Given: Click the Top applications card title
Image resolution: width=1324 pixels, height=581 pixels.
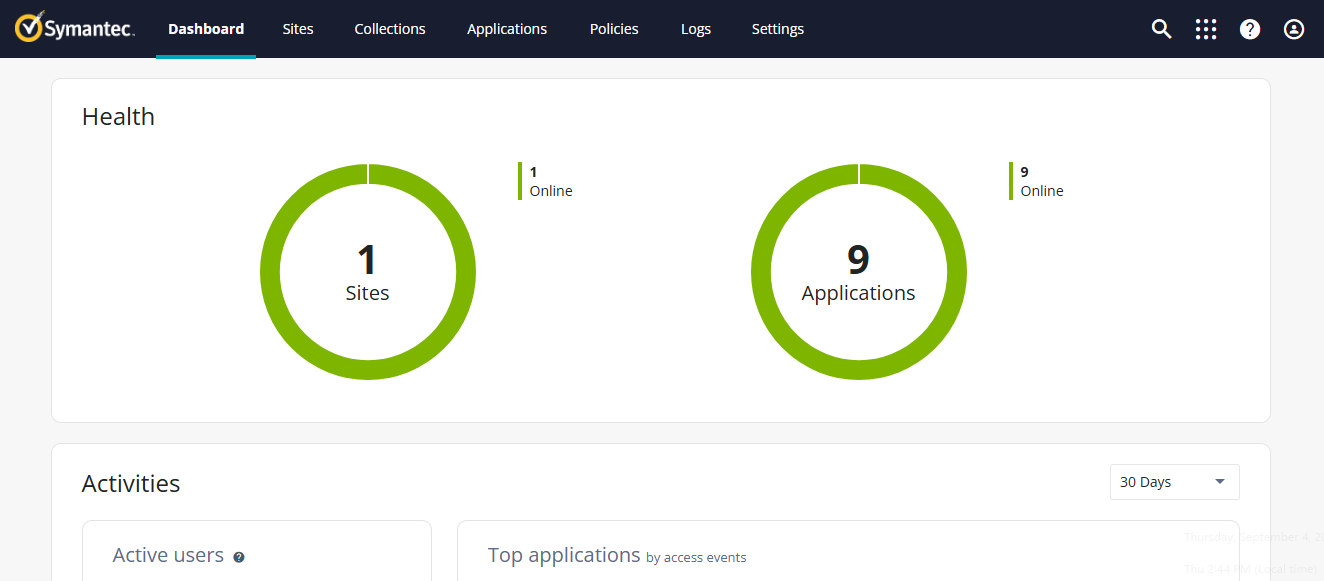Looking at the screenshot, I should [x=564, y=555].
